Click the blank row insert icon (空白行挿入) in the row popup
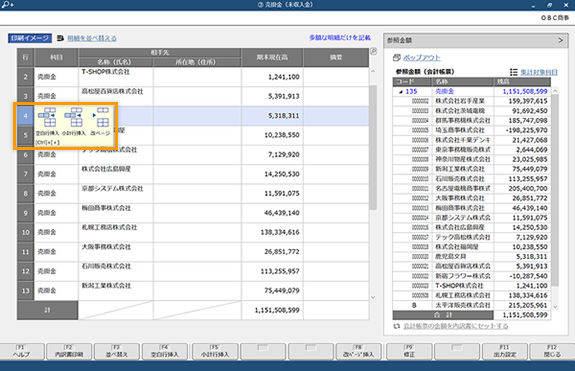 pyautogui.click(x=47, y=117)
